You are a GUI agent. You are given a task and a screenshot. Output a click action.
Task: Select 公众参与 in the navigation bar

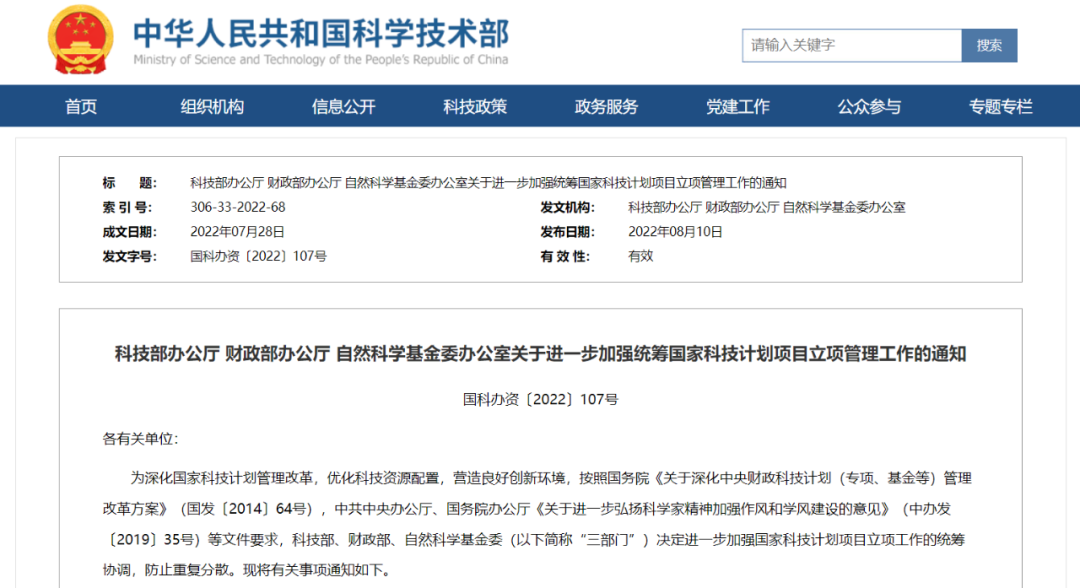pyautogui.click(x=869, y=106)
